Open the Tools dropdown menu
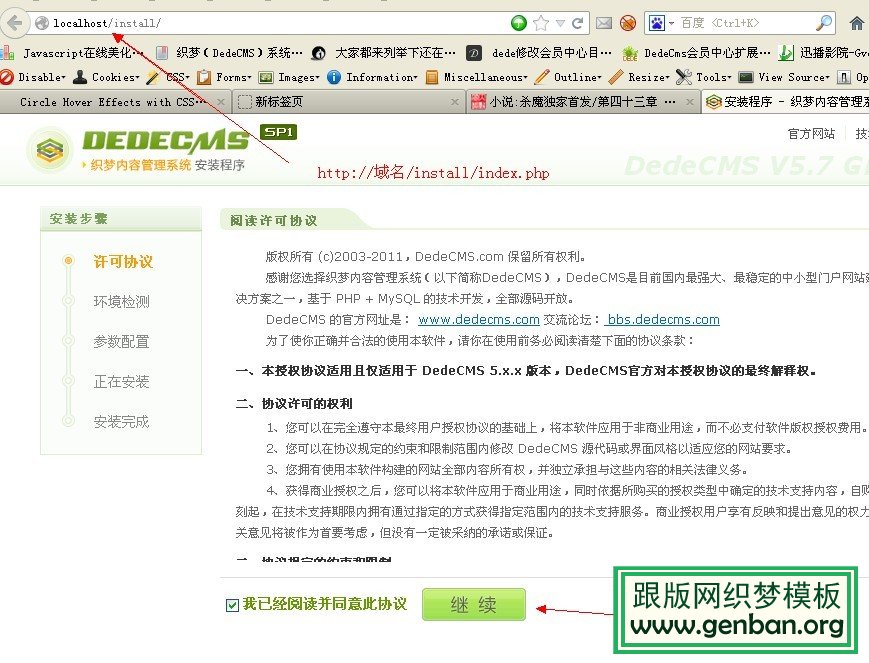This screenshot has width=869, height=663. (x=704, y=77)
